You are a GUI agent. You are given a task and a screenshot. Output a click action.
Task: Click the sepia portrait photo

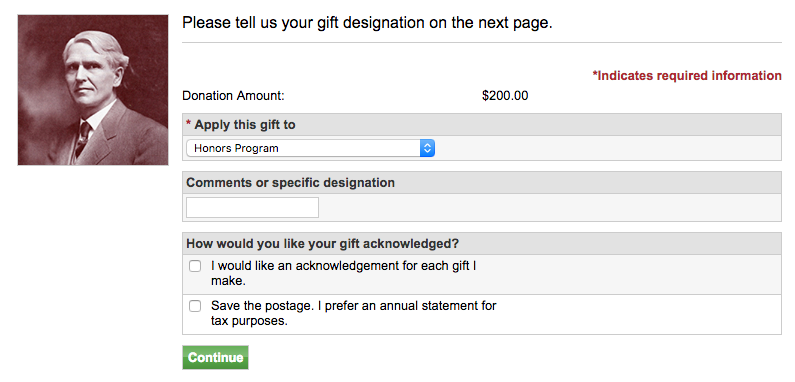93,90
